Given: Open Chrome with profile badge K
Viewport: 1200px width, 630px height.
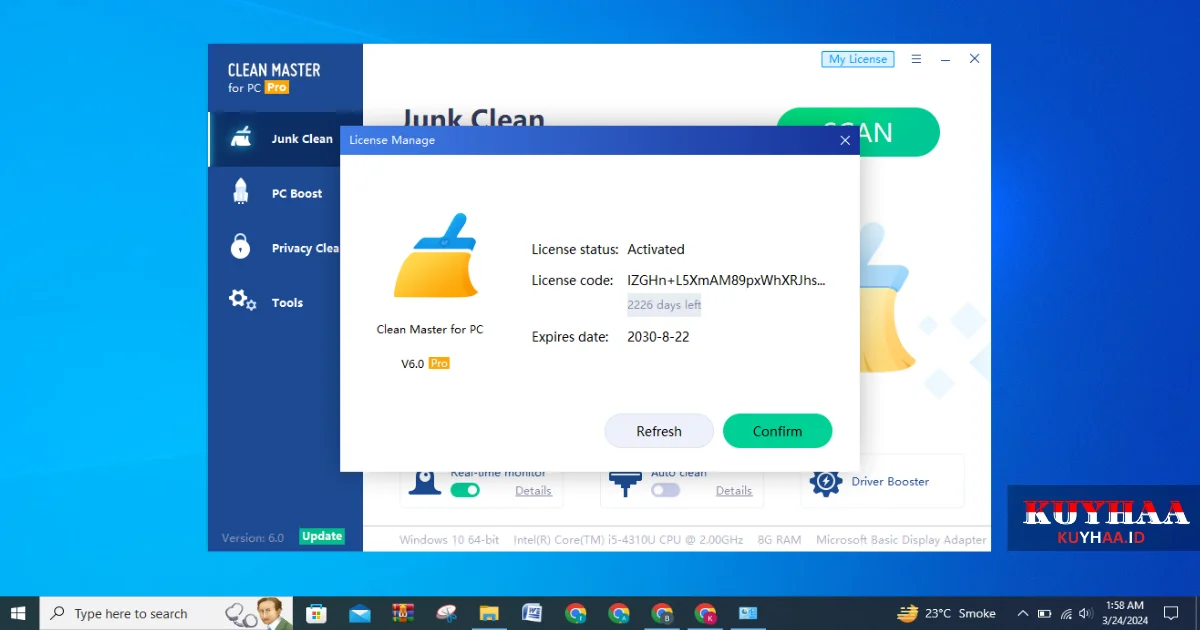Looking at the screenshot, I should click(705, 613).
